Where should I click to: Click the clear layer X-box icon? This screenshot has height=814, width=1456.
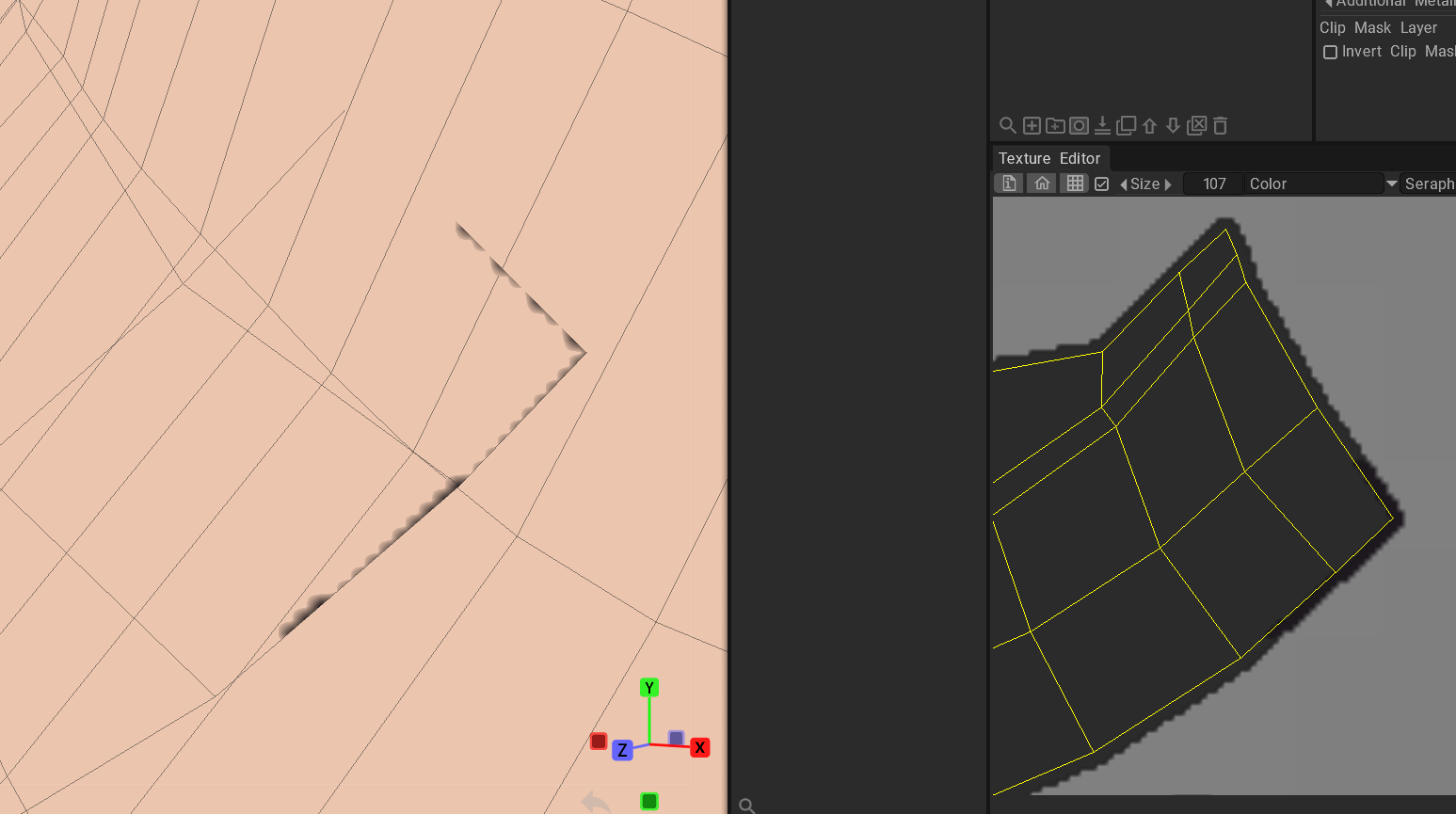1197,125
